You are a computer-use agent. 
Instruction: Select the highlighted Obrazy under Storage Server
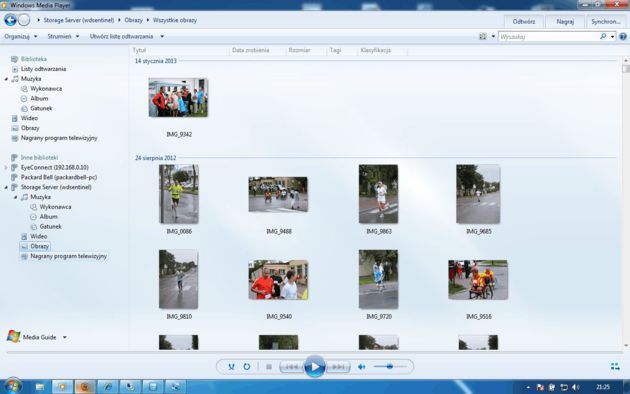(x=39, y=246)
